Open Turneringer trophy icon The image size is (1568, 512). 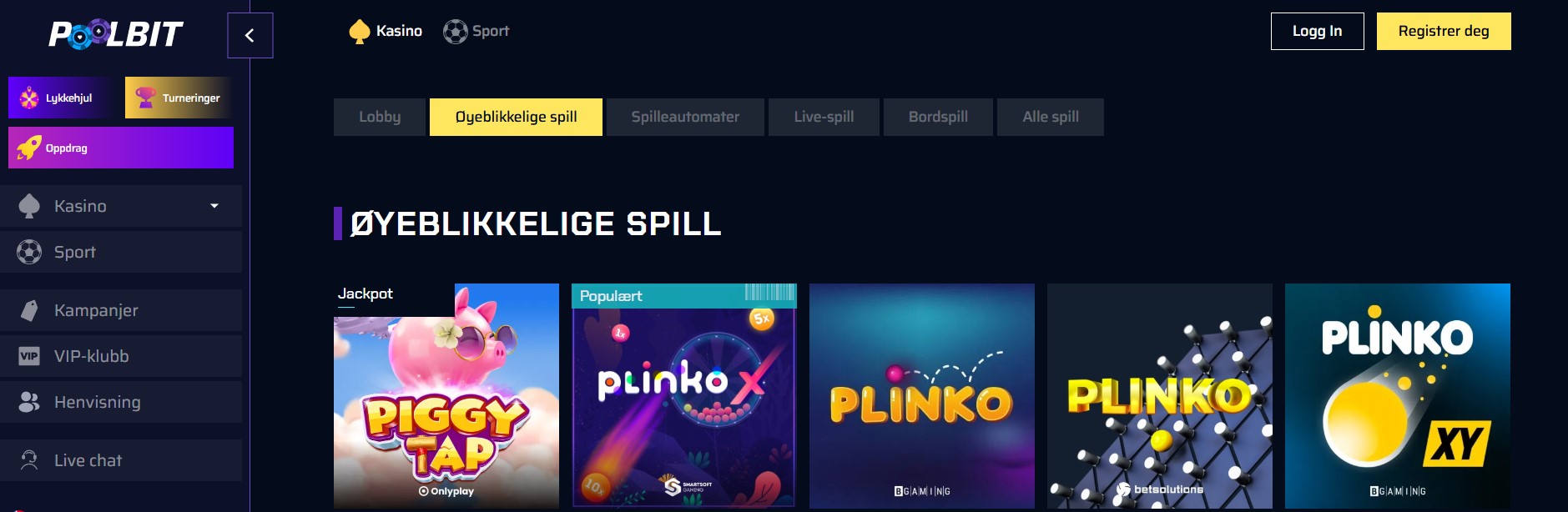tap(145, 98)
